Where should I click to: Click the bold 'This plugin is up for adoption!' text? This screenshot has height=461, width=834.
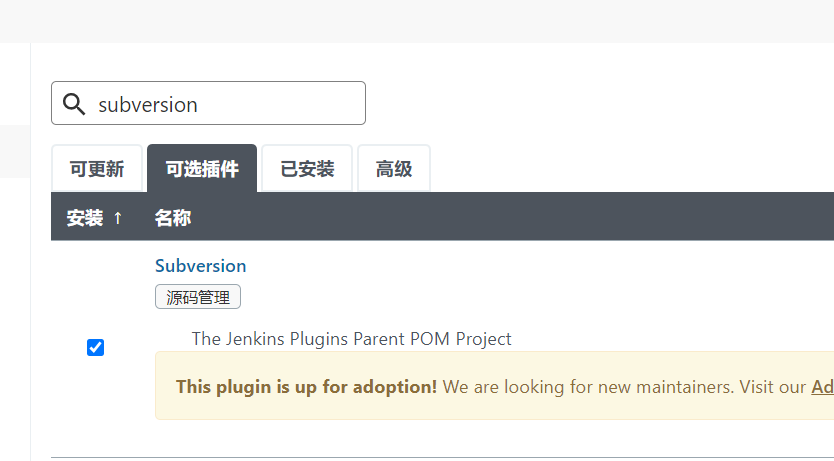[x=306, y=387]
